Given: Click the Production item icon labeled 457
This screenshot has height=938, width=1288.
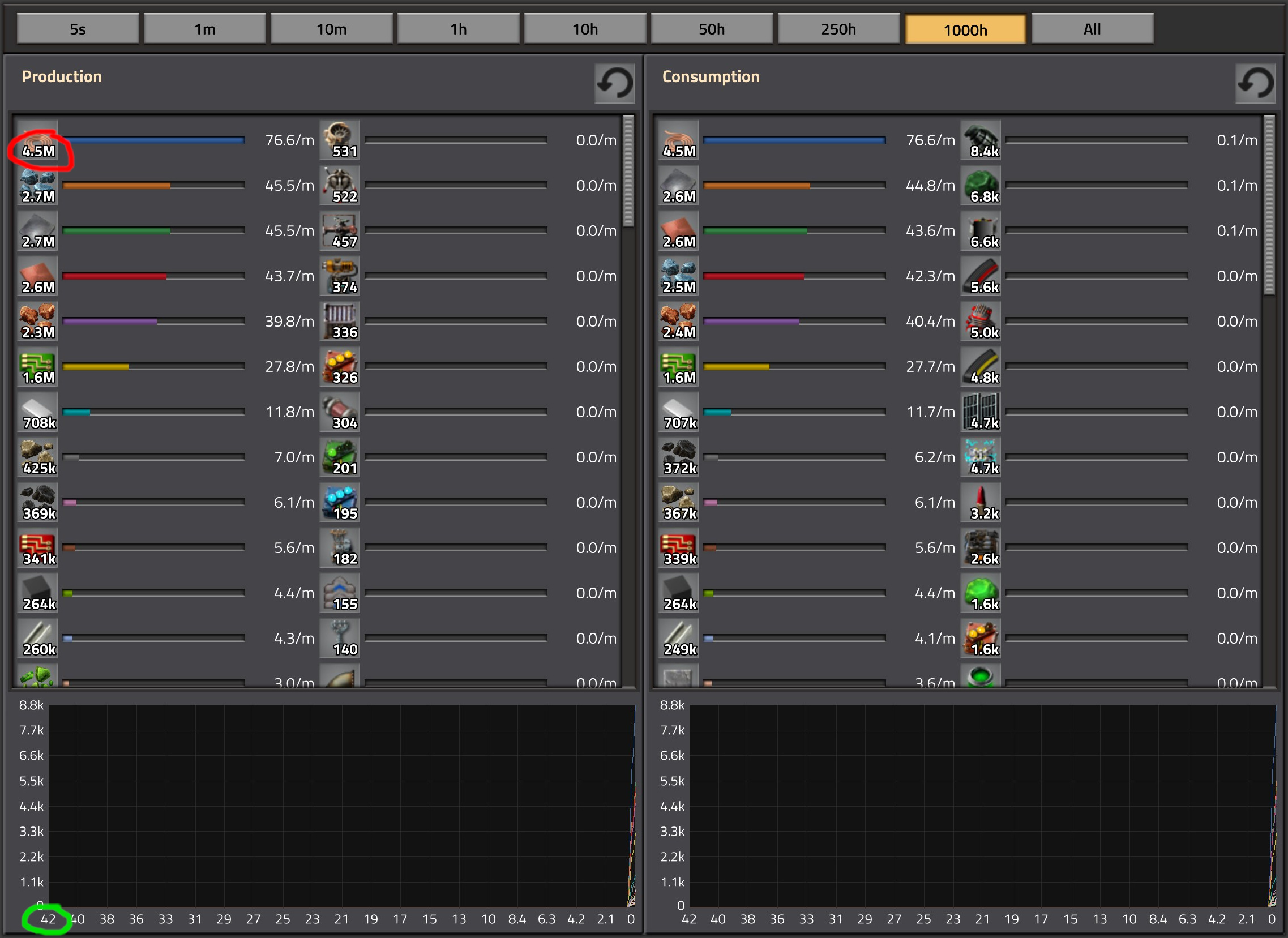Looking at the screenshot, I should 340,230.
